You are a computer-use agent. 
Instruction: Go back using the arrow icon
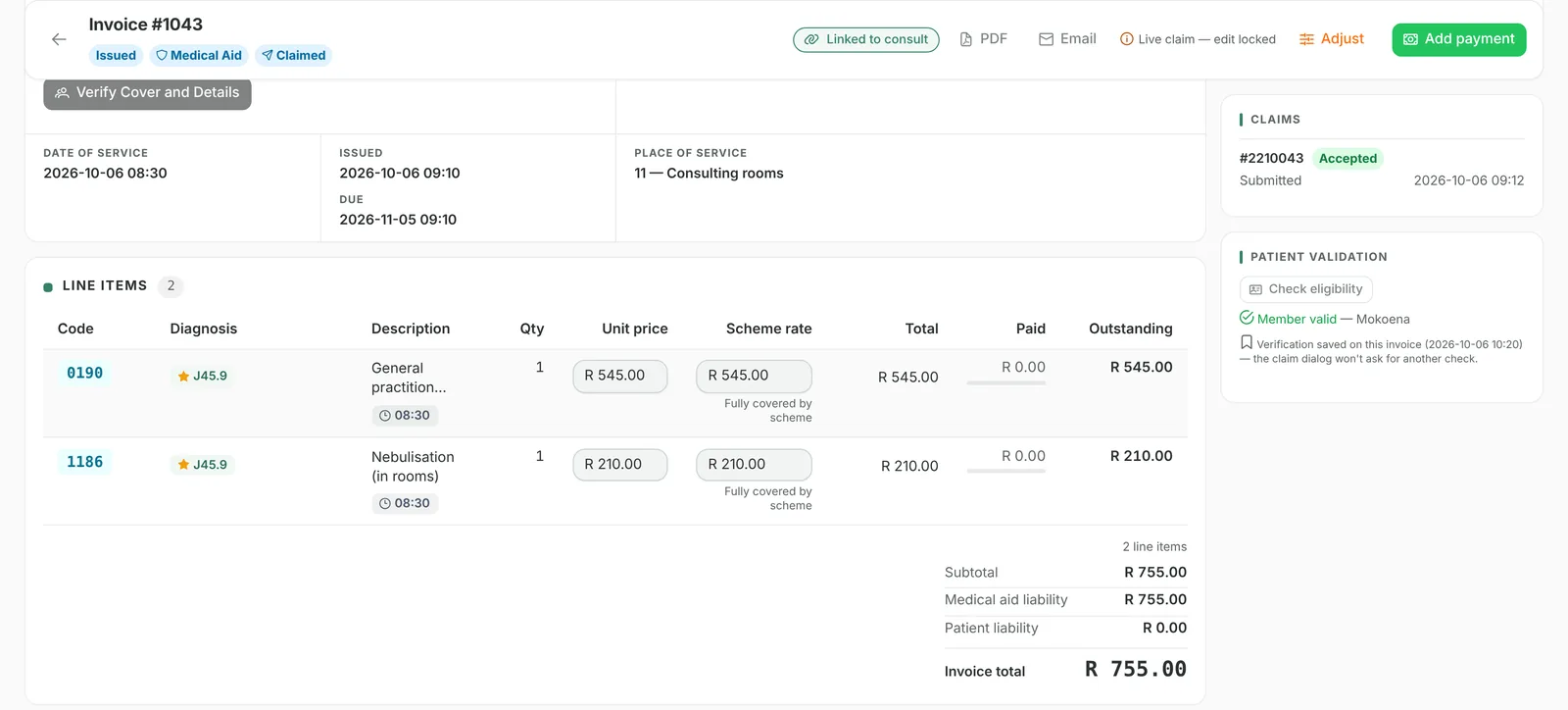(x=59, y=39)
